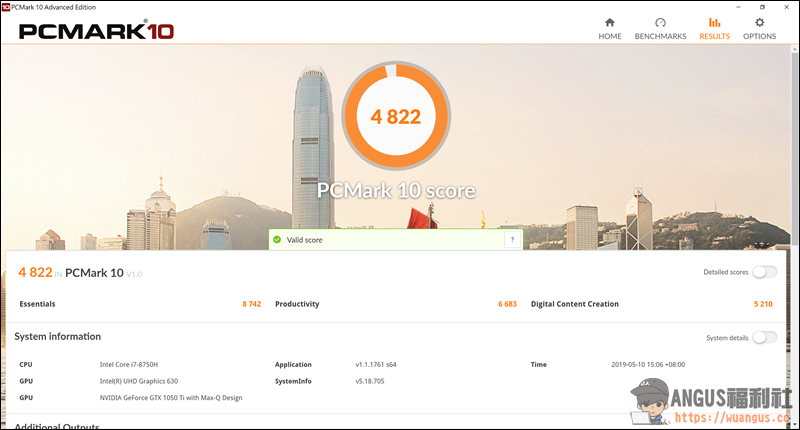This screenshot has width=800, height=430.
Task: Click the green valid score checkmark
Action: [277, 240]
